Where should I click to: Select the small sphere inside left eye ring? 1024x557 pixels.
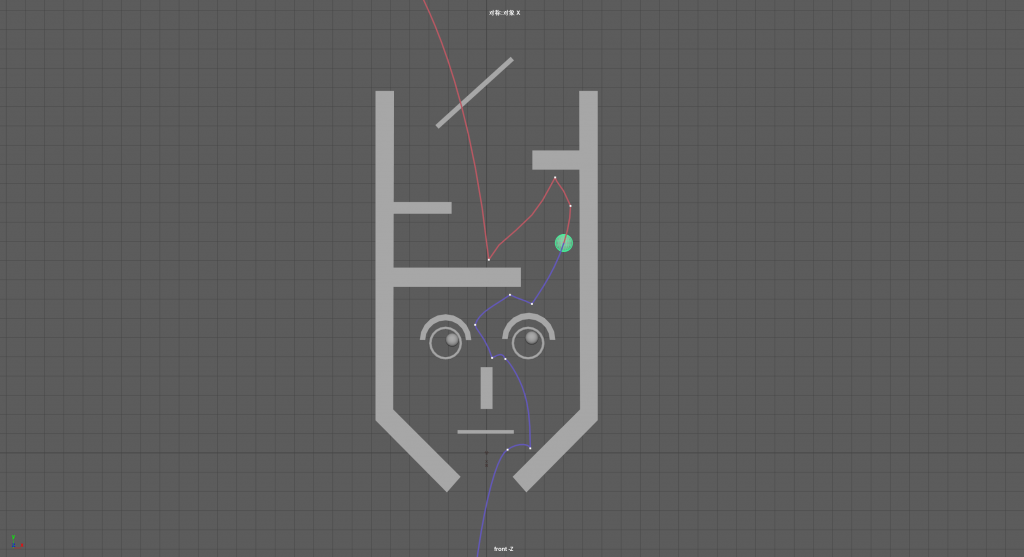click(452, 340)
